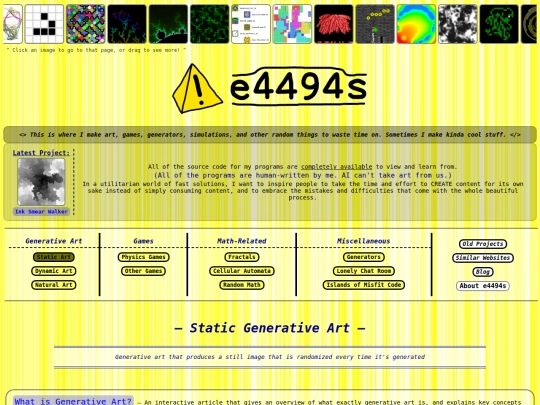The width and height of the screenshot is (540, 405).
Task: Open the tangled colored lines thumbnail
Action: coord(12,24)
